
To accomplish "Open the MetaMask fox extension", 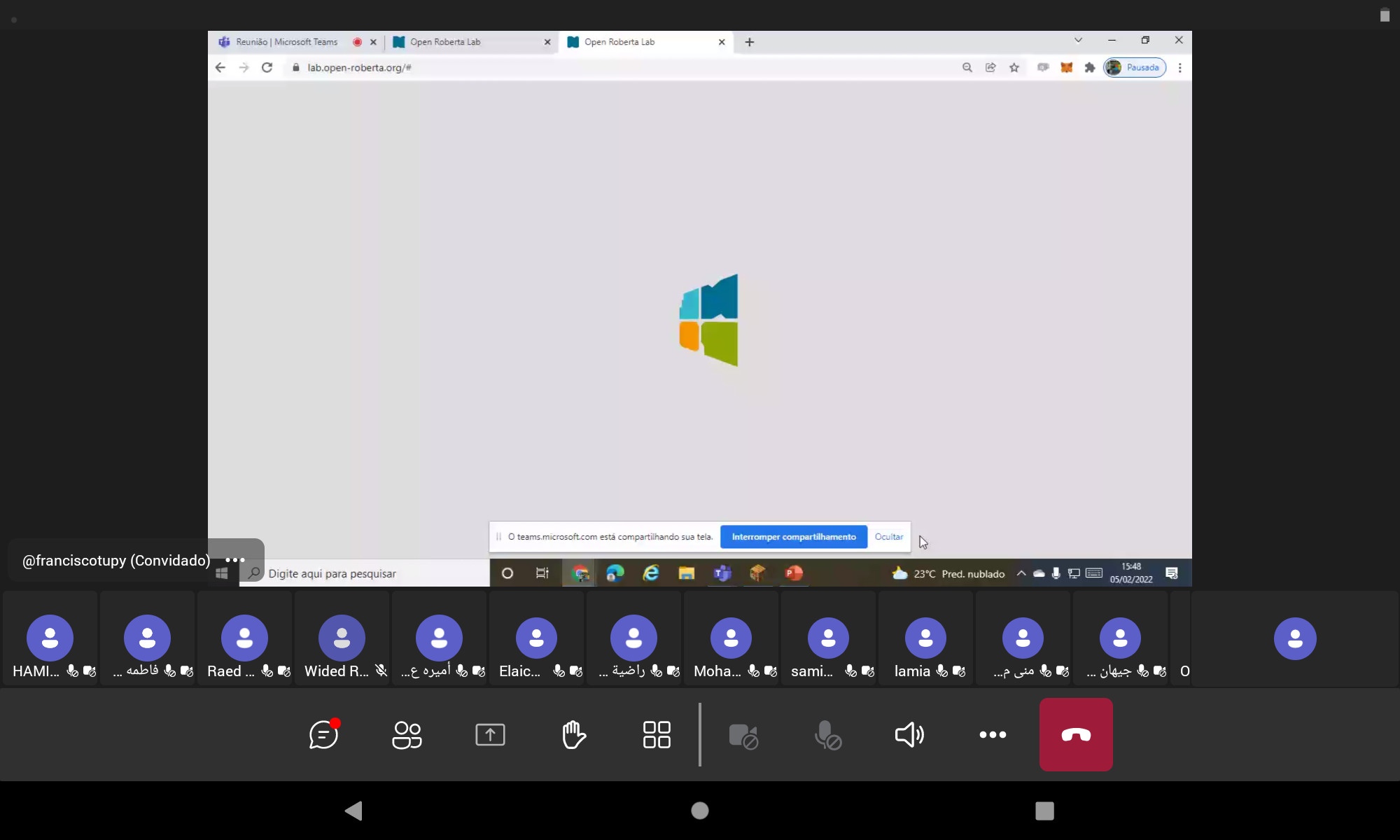I will click(1066, 67).
